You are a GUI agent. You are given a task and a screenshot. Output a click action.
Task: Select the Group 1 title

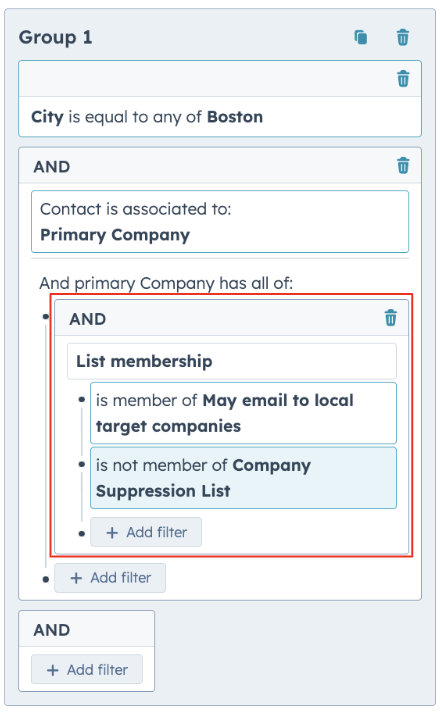[55, 37]
